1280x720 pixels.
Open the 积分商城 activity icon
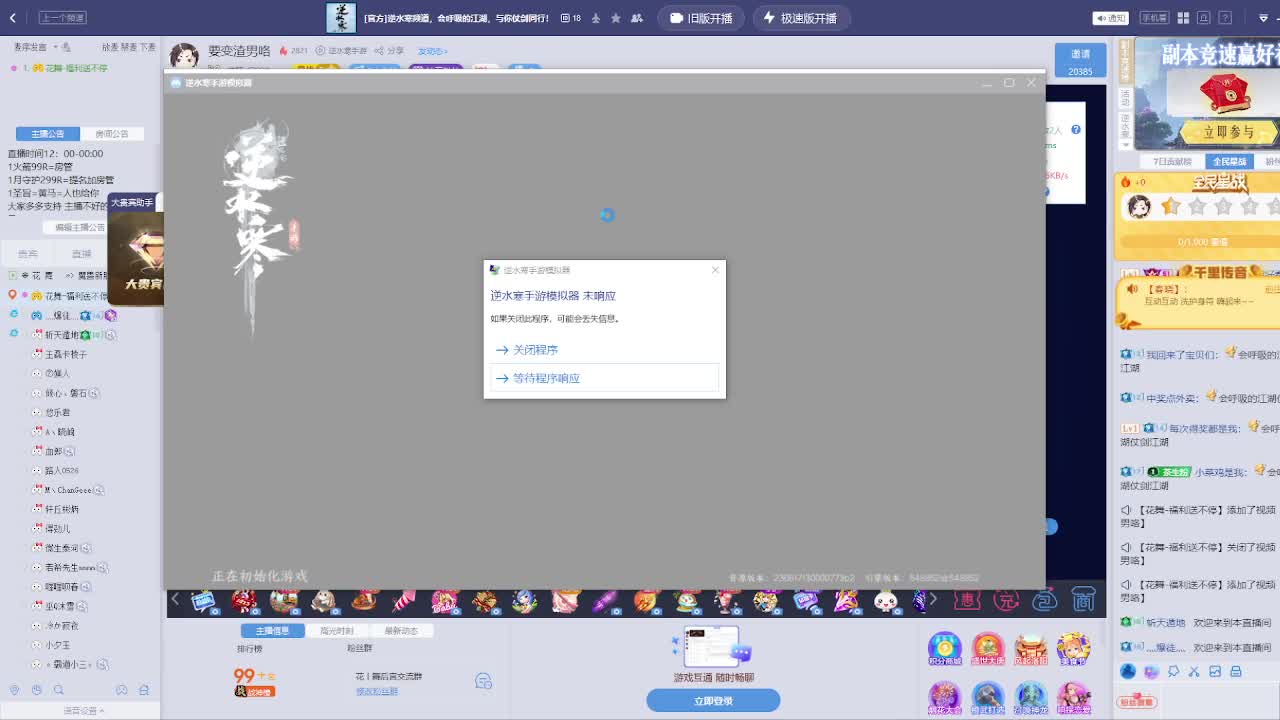[944, 650]
